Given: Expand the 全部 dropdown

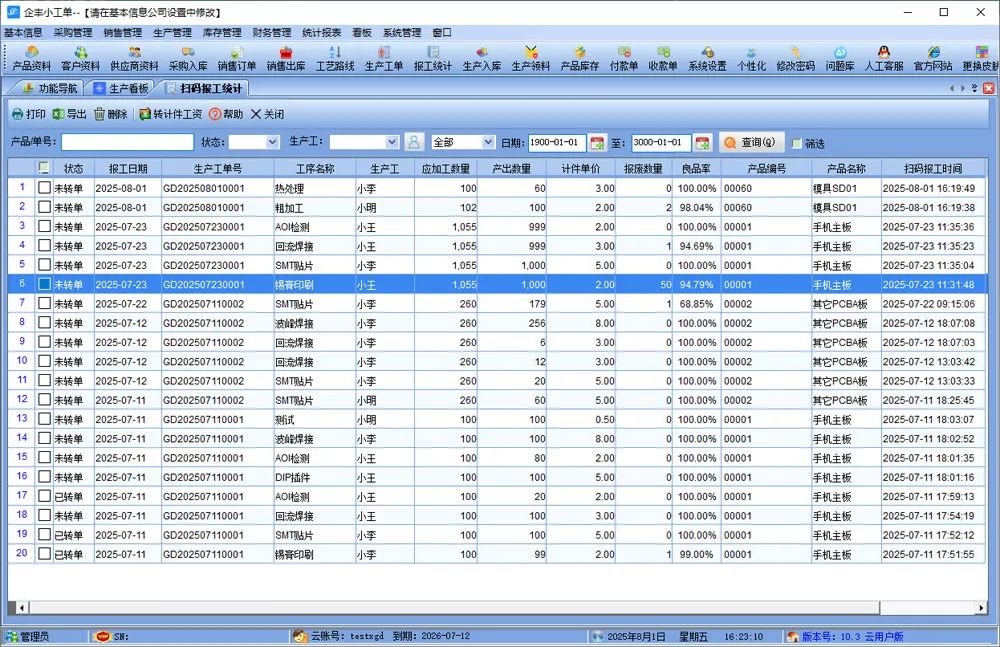Looking at the screenshot, I should (488, 142).
